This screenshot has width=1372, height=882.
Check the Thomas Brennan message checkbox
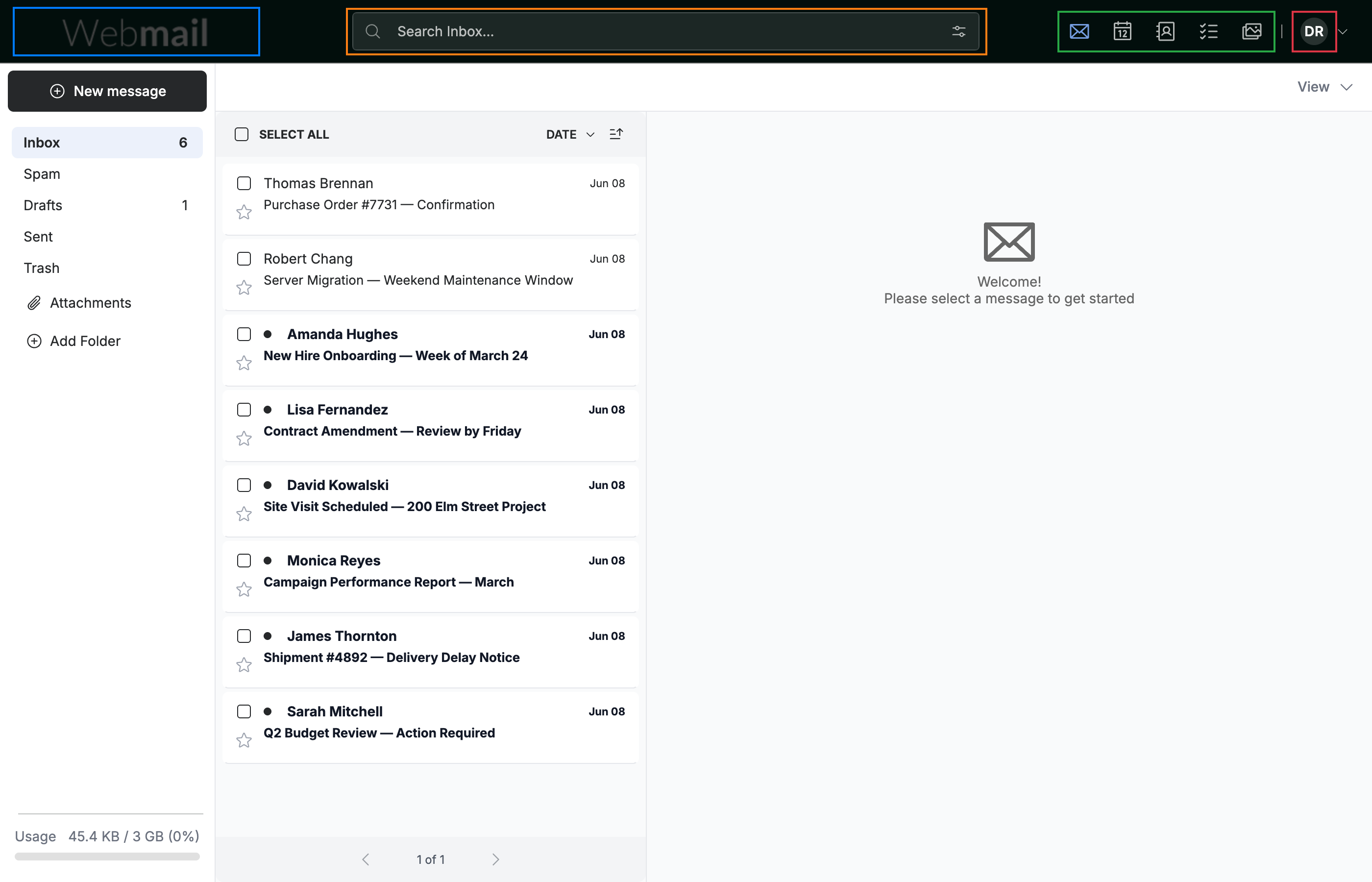click(x=244, y=183)
